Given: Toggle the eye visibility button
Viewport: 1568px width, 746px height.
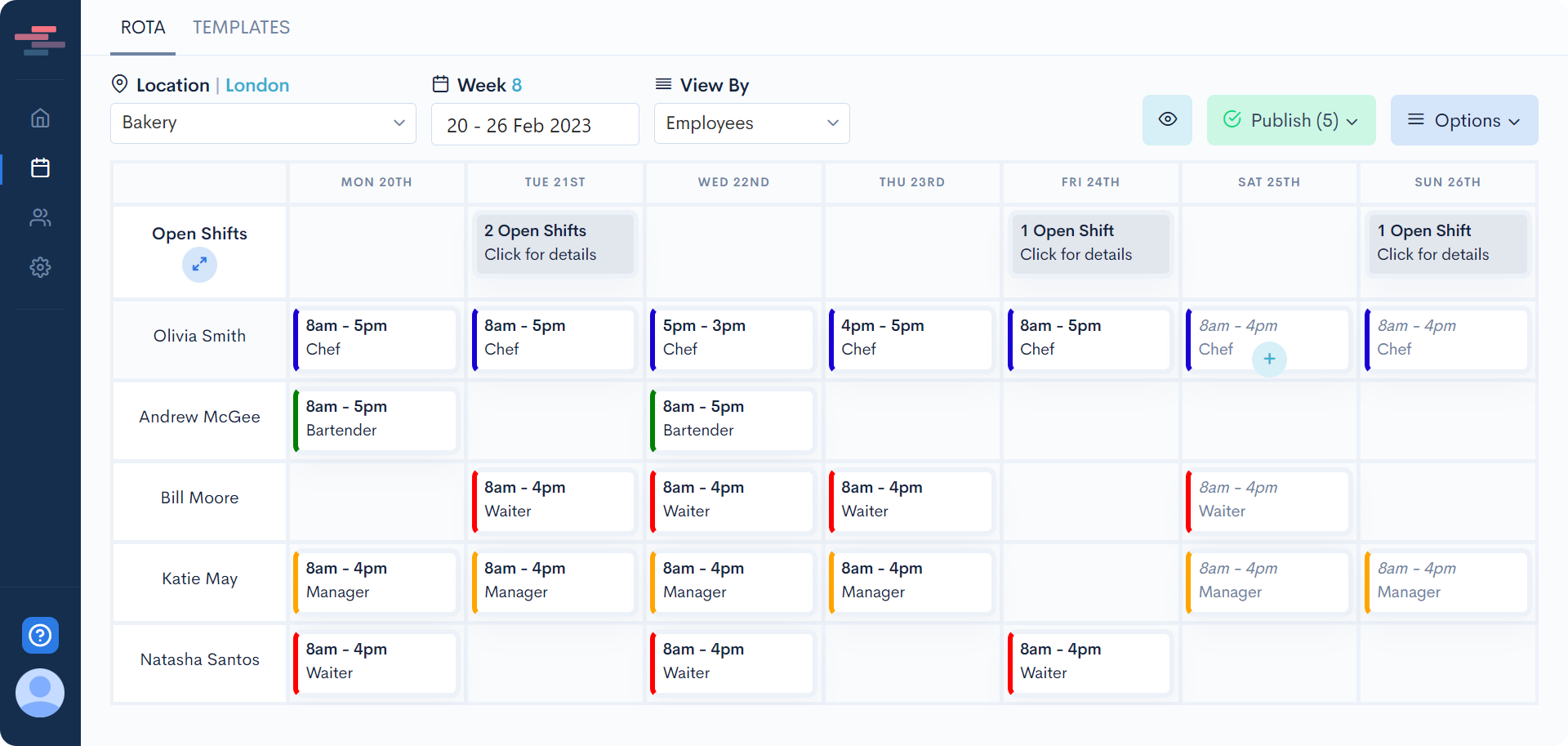Looking at the screenshot, I should 1167,120.
